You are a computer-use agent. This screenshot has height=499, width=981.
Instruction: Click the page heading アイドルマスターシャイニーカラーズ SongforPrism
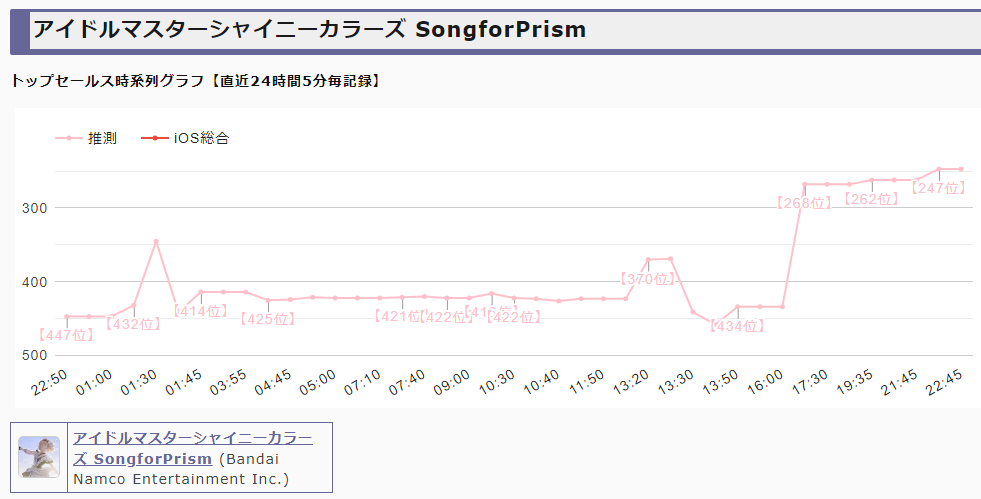click(309, 30)
